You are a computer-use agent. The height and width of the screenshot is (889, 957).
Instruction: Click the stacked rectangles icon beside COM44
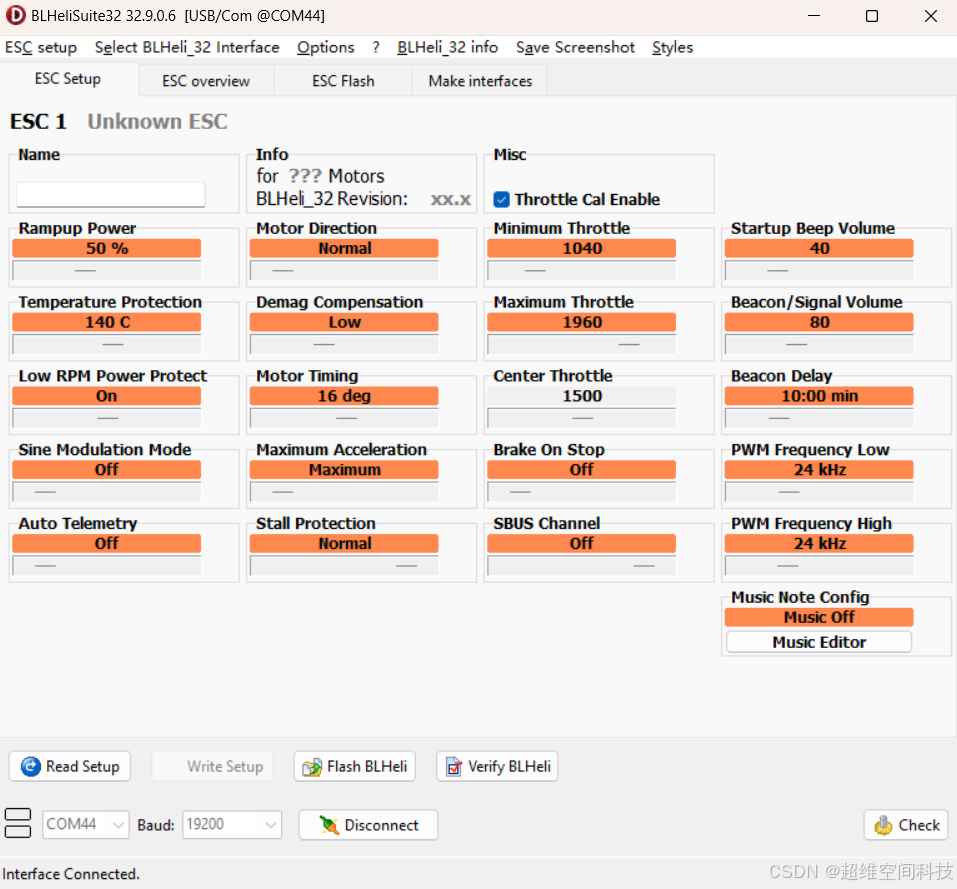pyautogui.click(x=18, y=823)
